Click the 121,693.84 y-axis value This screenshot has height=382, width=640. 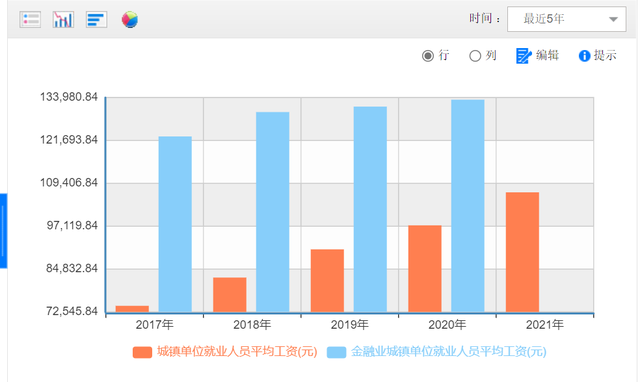click(69, 140)
